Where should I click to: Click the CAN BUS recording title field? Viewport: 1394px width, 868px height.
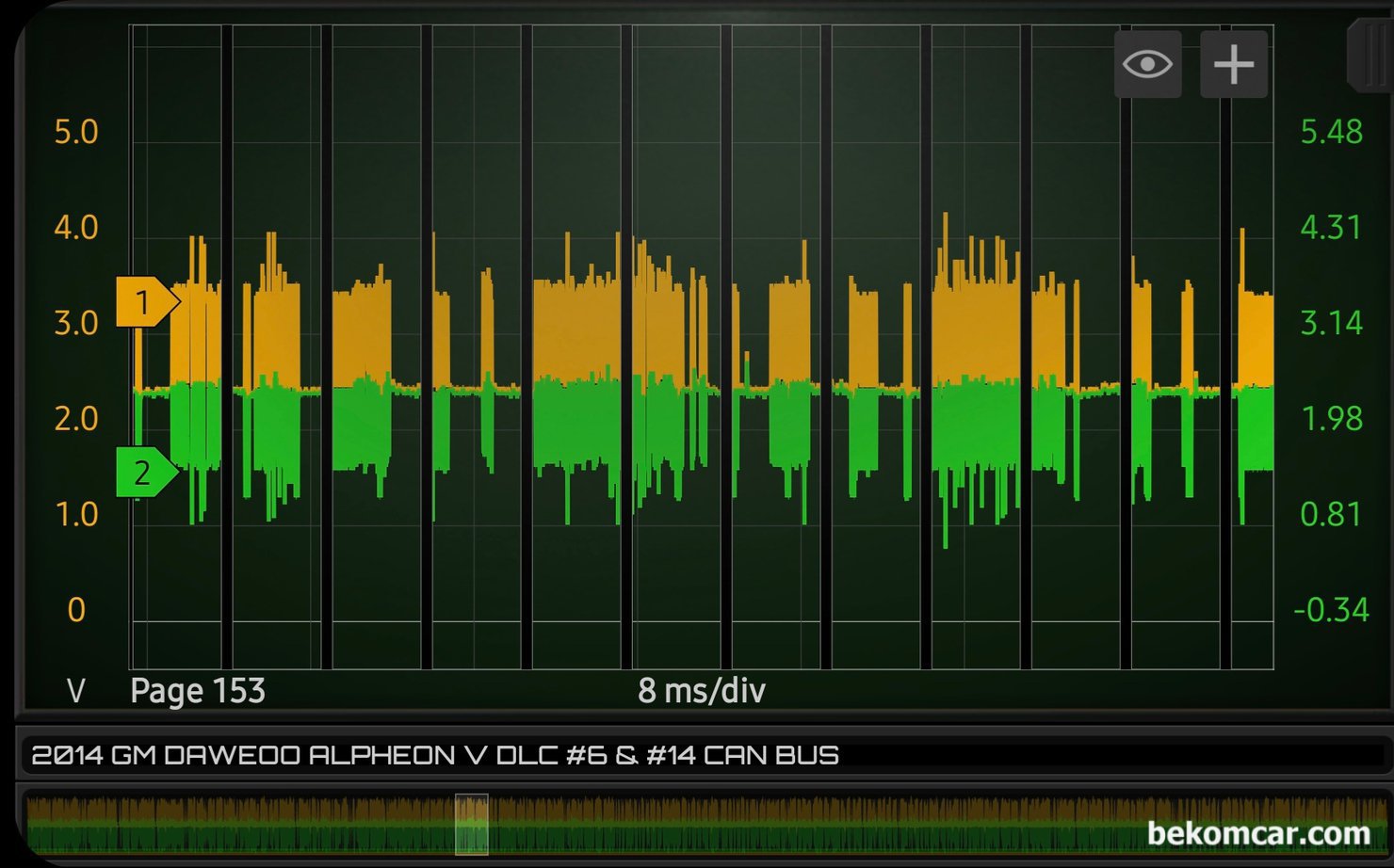(x=435, y=755)
